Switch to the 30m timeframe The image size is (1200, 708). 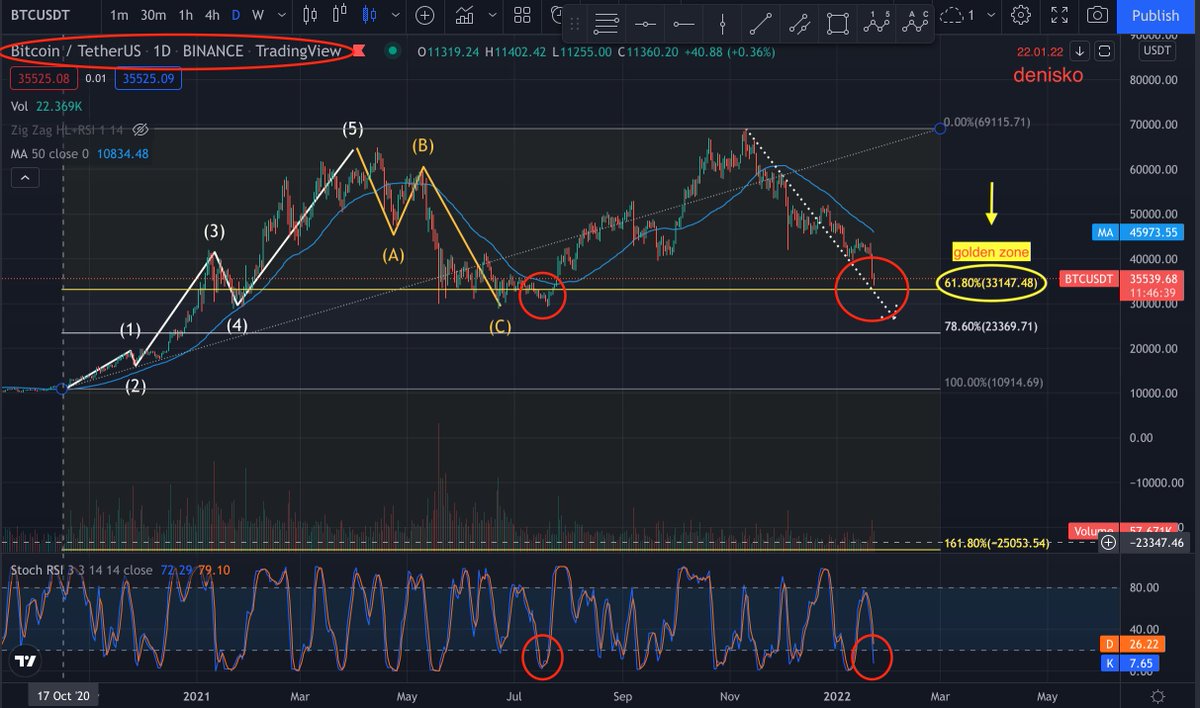point(153,15)
